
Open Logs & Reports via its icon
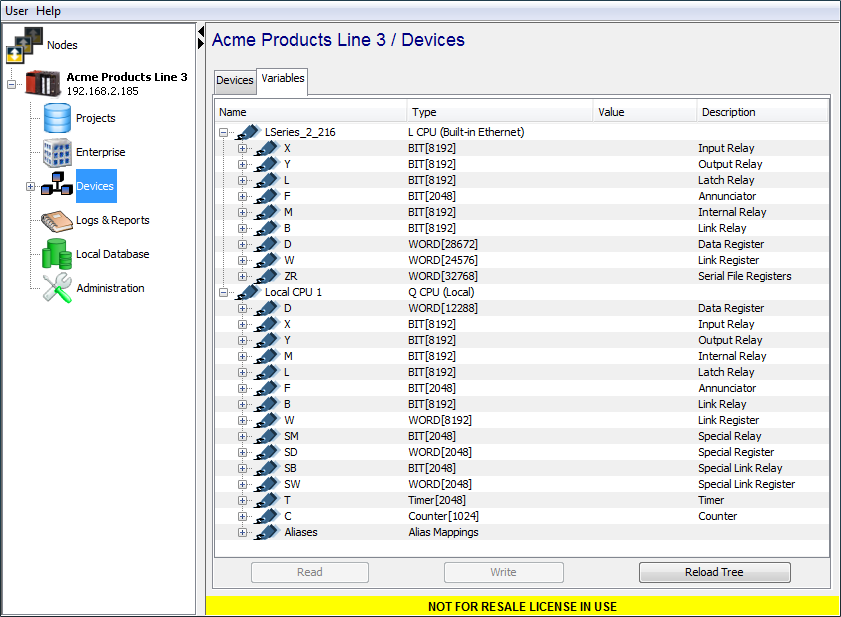(58, 220)
